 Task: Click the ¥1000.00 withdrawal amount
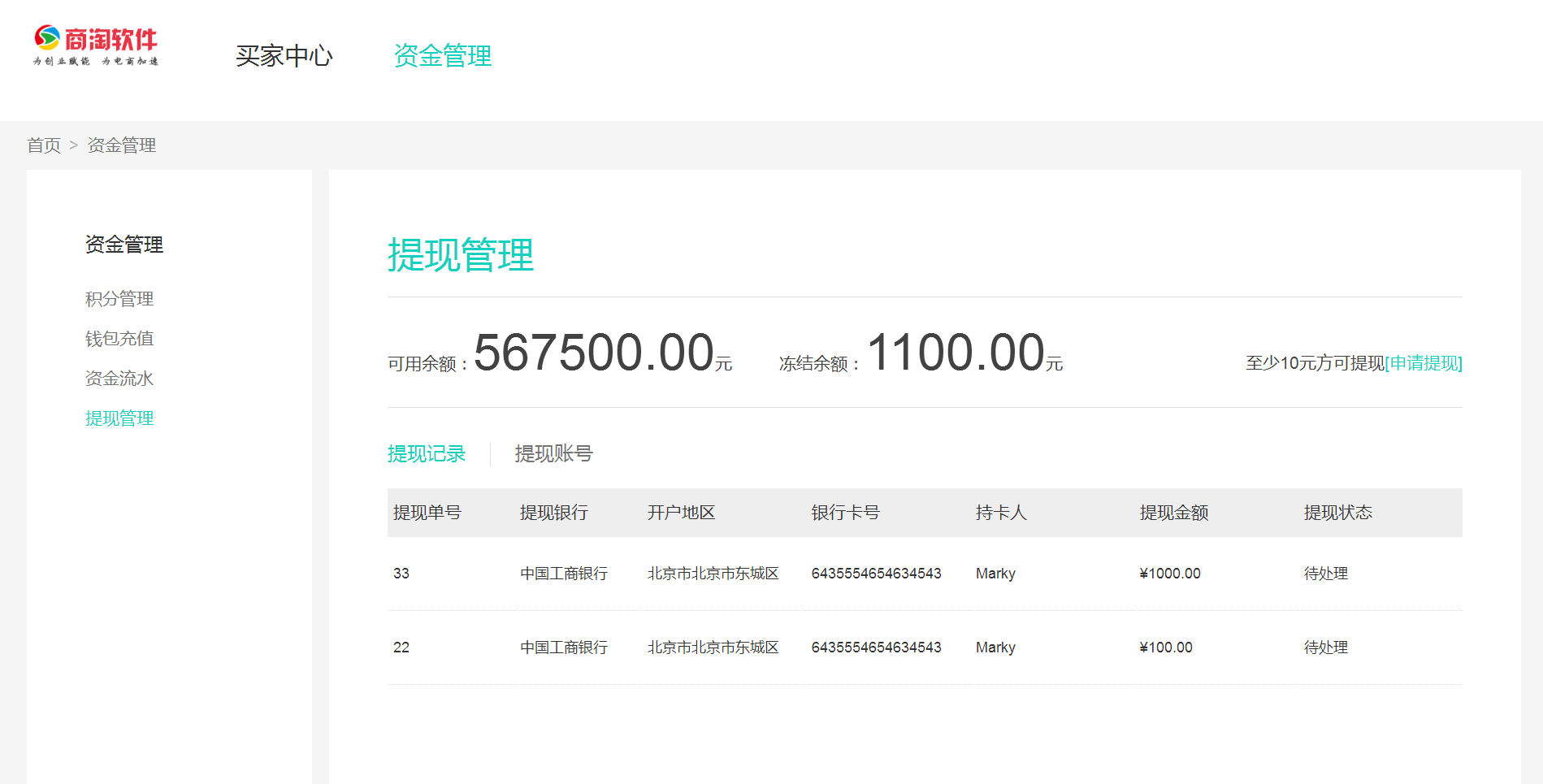tap(1169, 574)
